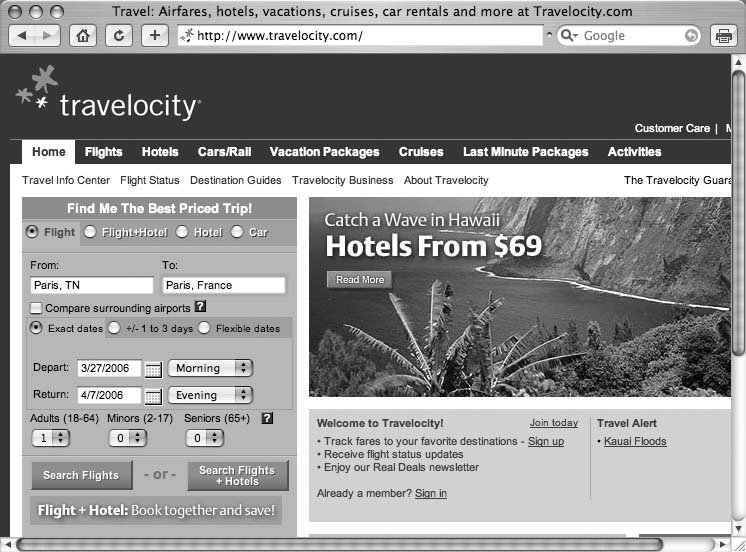The height and width of the screenshot is (552, 746).
Task: Open the Return time Evening dropdown
Action: (x=210, y=395)
